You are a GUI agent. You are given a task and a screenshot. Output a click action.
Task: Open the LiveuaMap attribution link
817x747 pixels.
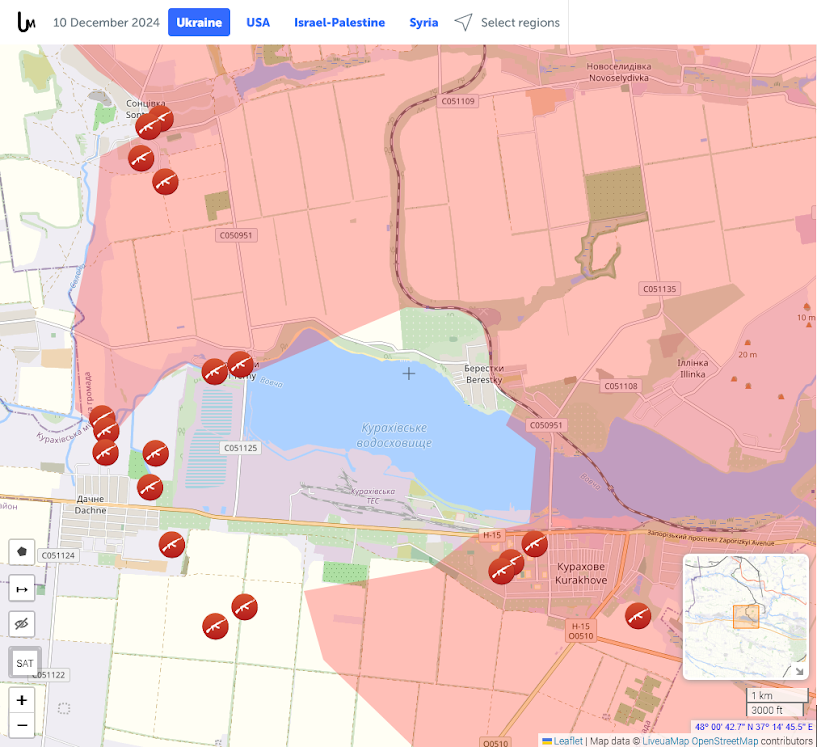pos(665,741)
